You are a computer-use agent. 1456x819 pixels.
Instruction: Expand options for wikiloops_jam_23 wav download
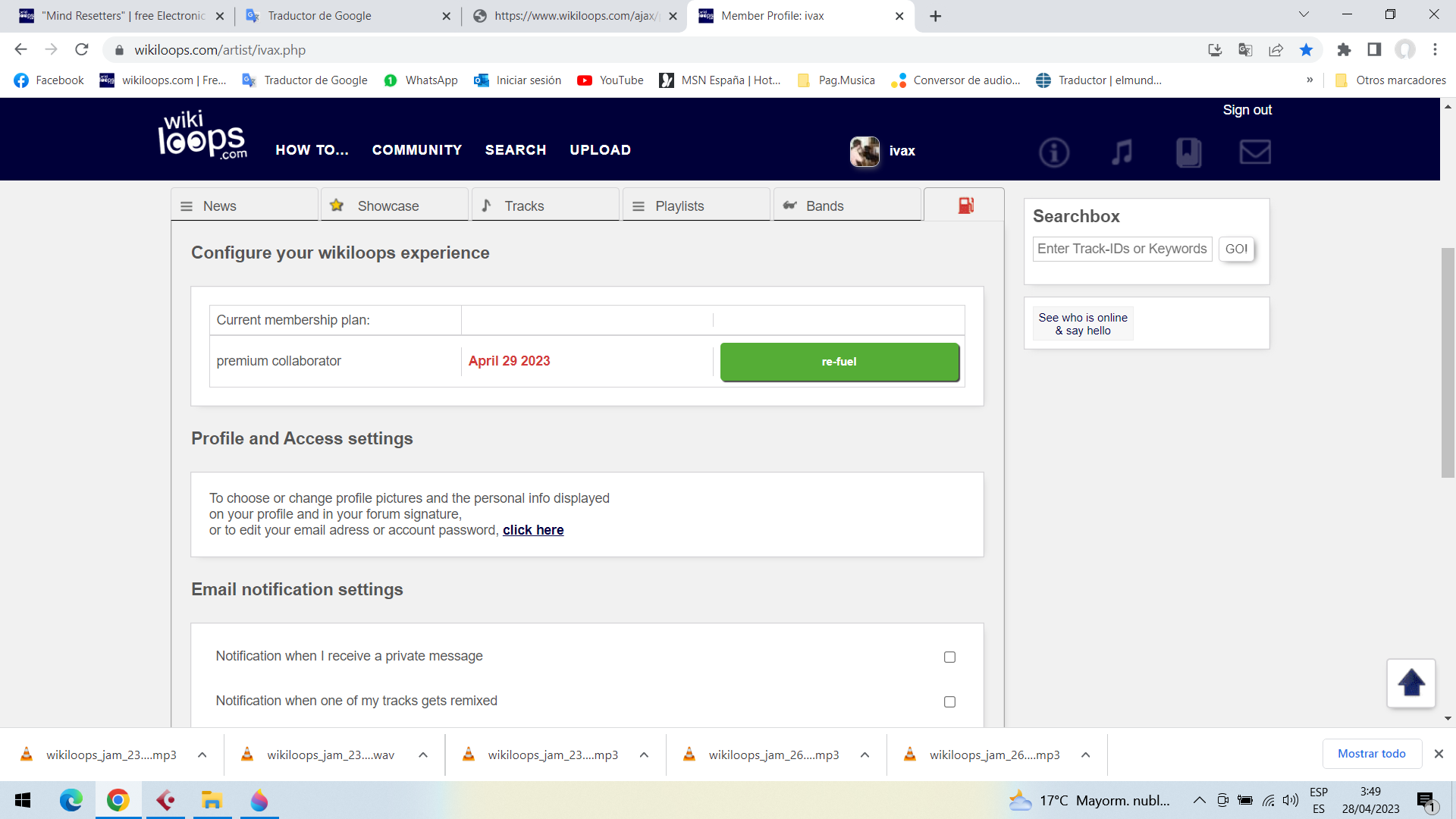(423, 755)
